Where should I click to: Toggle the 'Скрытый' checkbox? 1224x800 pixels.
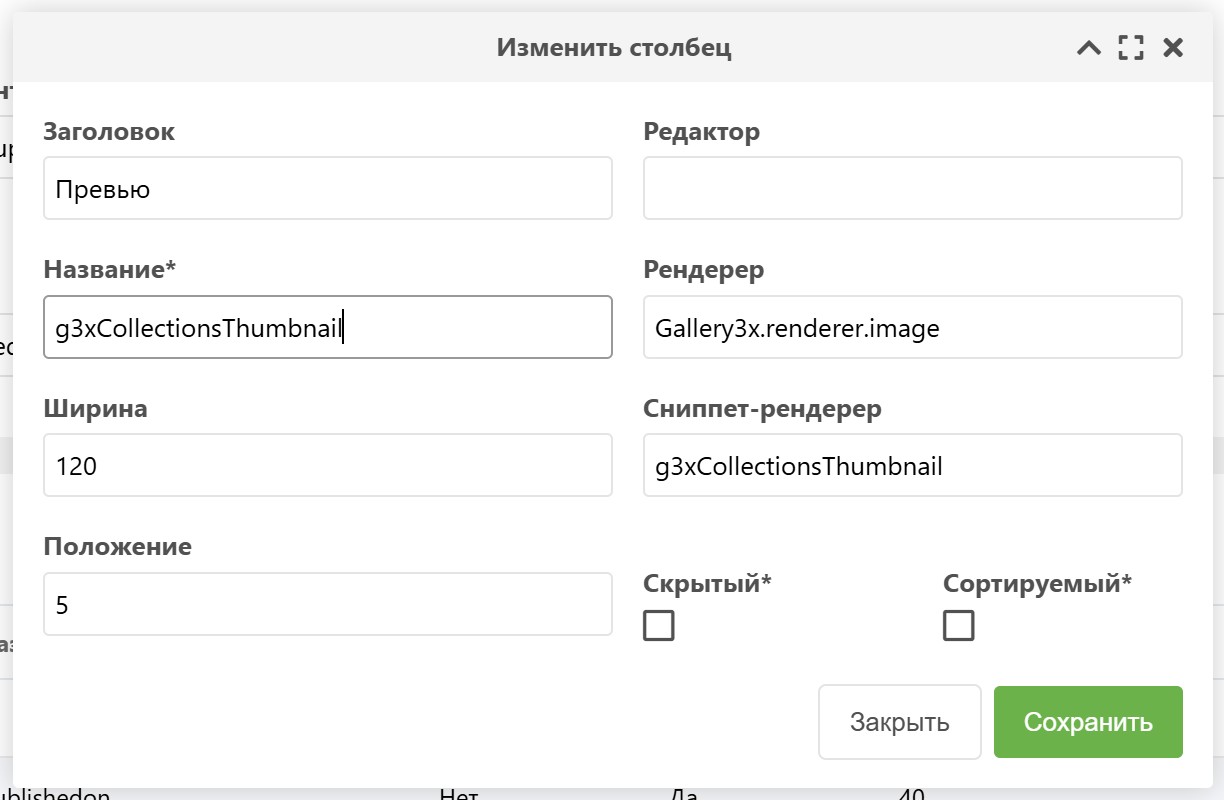pyautogui.click(x=659, y=626)
